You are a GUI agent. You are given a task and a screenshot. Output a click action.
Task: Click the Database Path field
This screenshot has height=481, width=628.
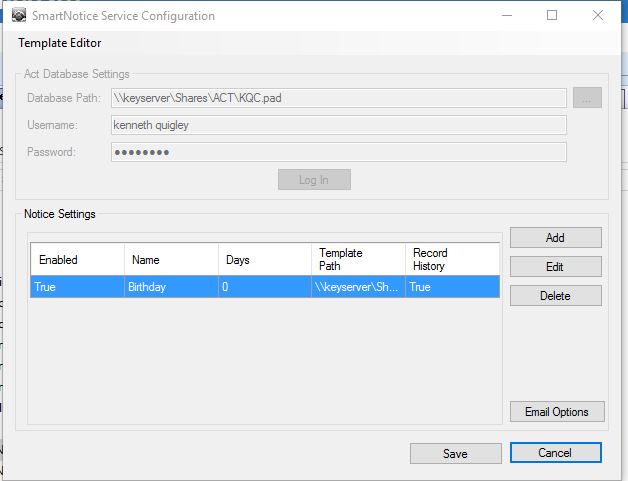339,98
